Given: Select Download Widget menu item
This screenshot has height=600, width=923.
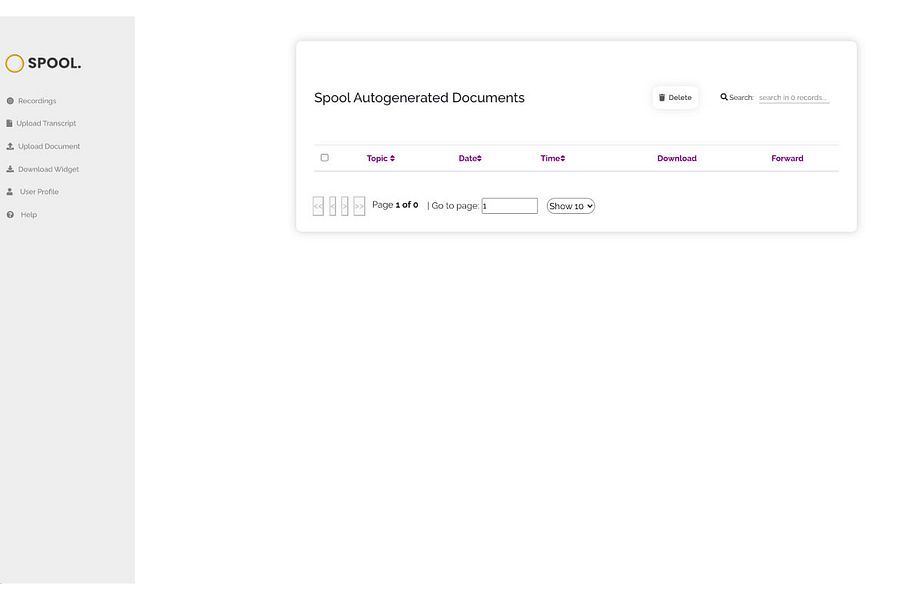Looking at the screenshot, I should [x=48, y=169].
